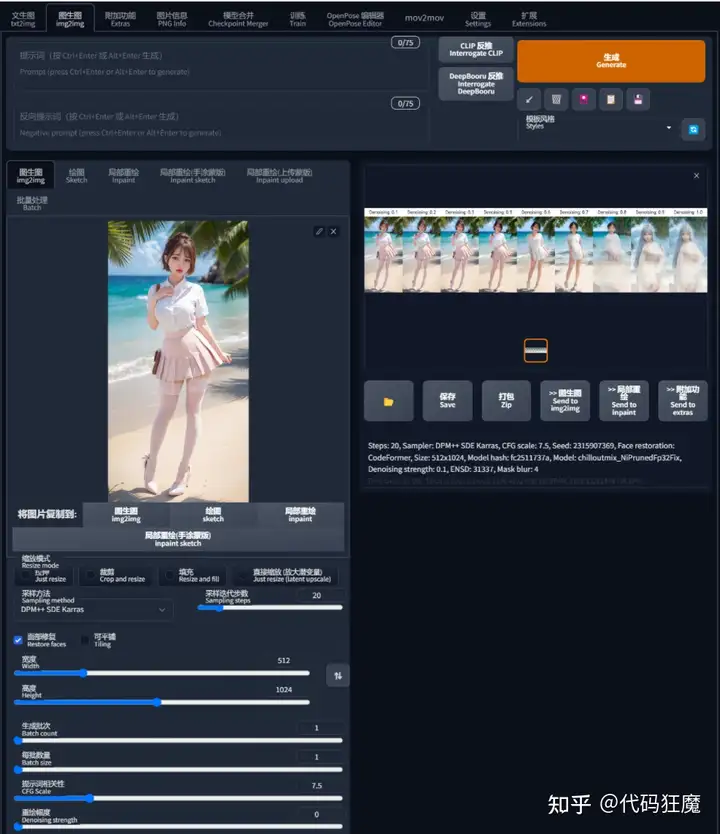Send output to extras
The width and height of the screenshot is (720, 834).
click(x=683, y=401)
